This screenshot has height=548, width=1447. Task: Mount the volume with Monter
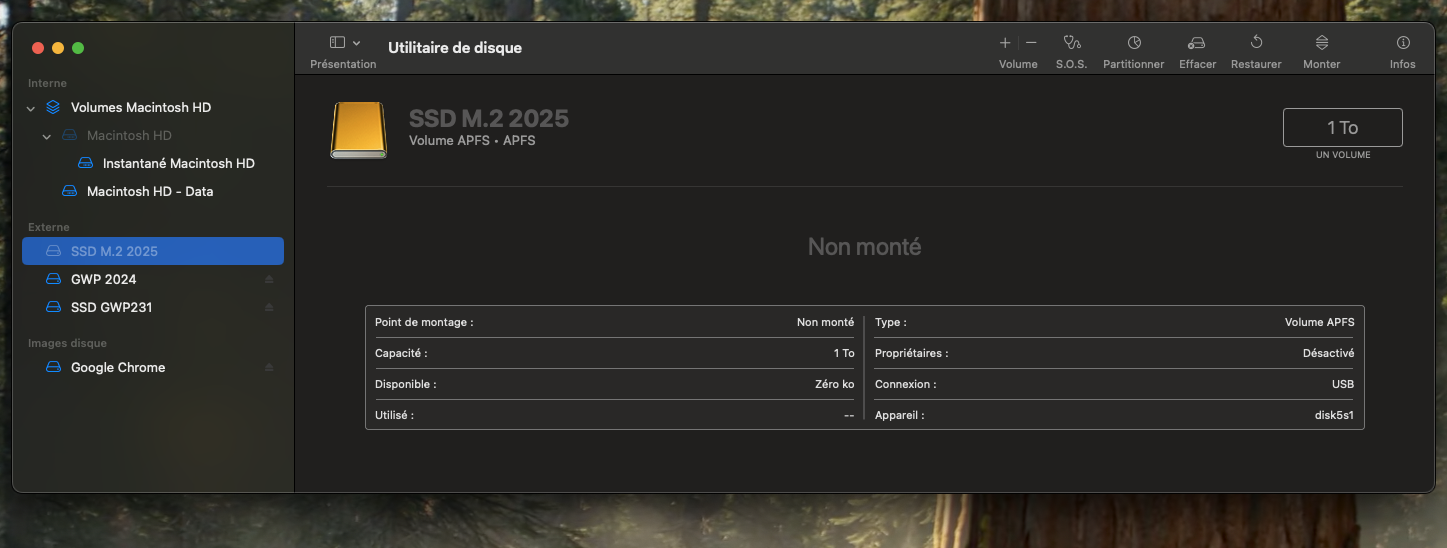(x=1322, y=43)
